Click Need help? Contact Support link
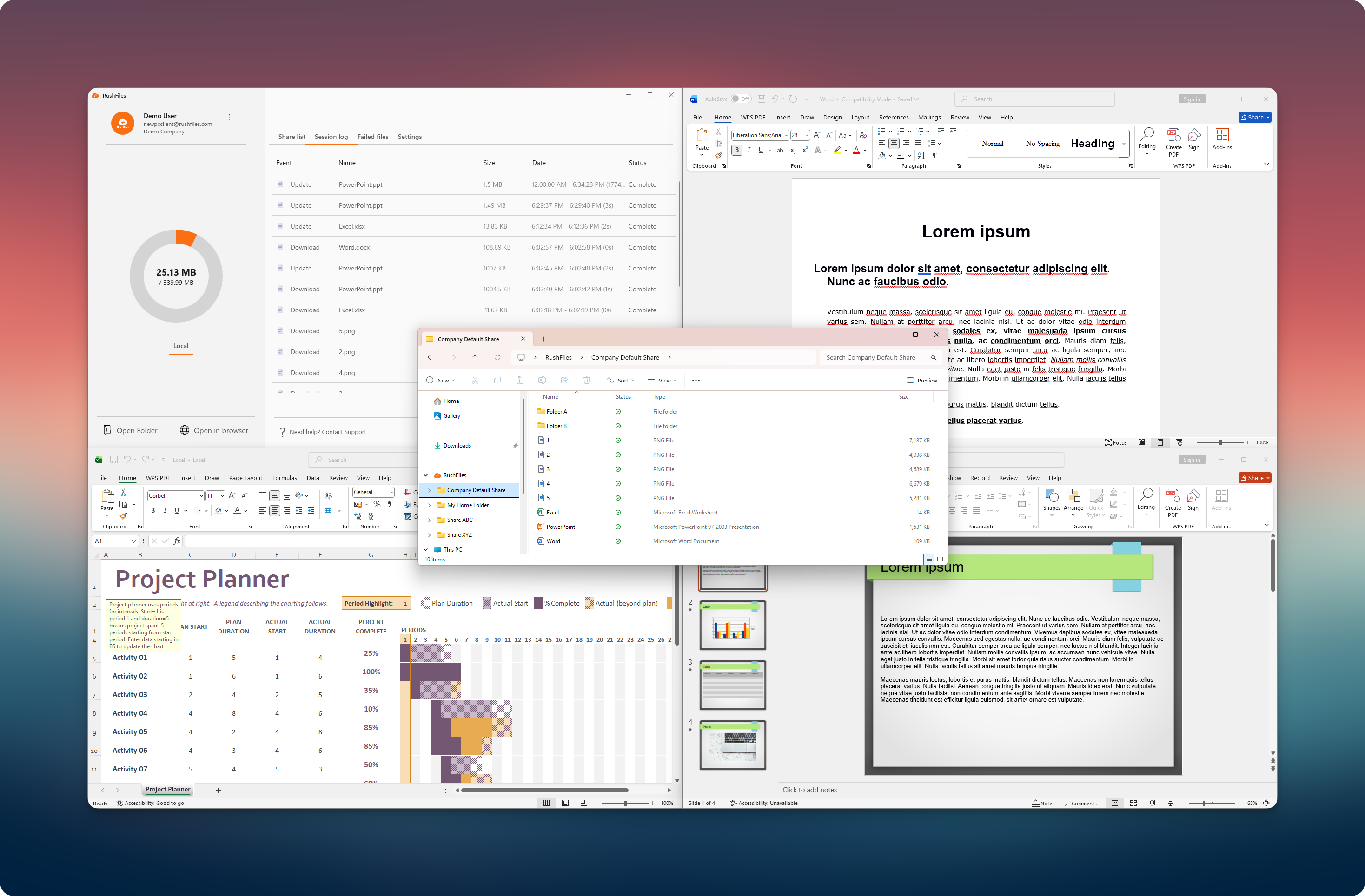This screenshot has height=896, width=1365. (327, 432)
